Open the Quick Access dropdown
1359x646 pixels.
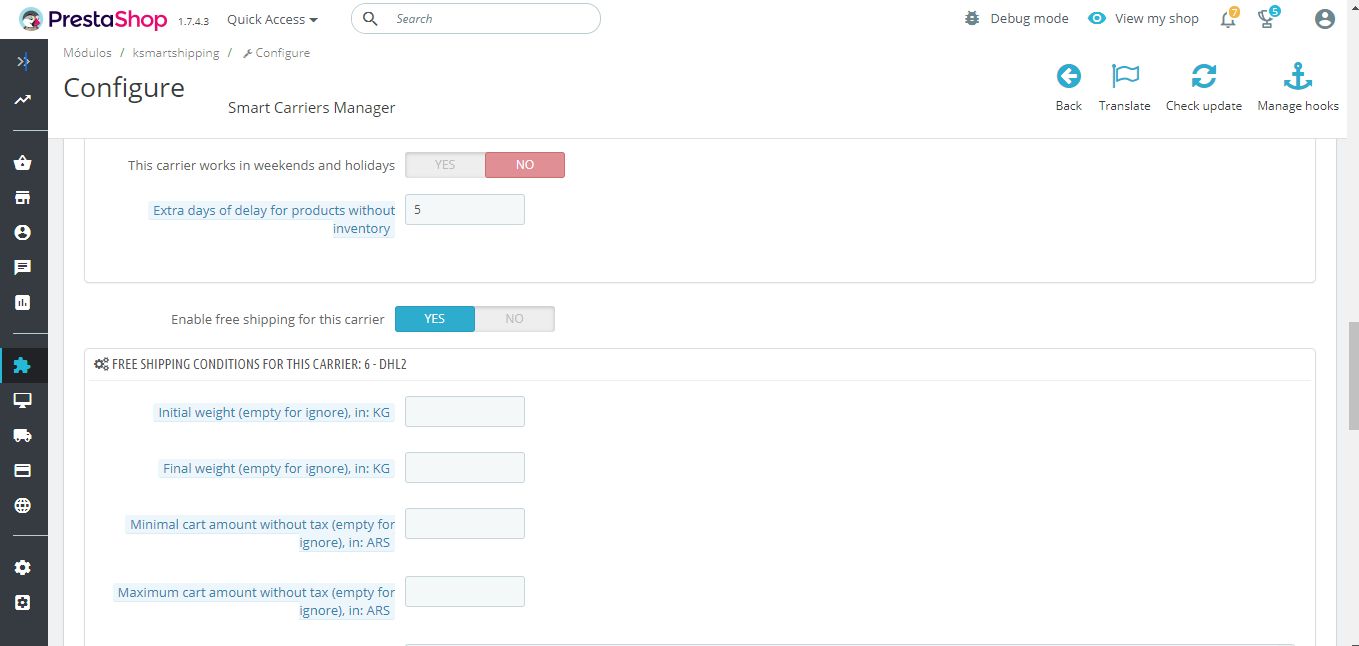(272, 19)
